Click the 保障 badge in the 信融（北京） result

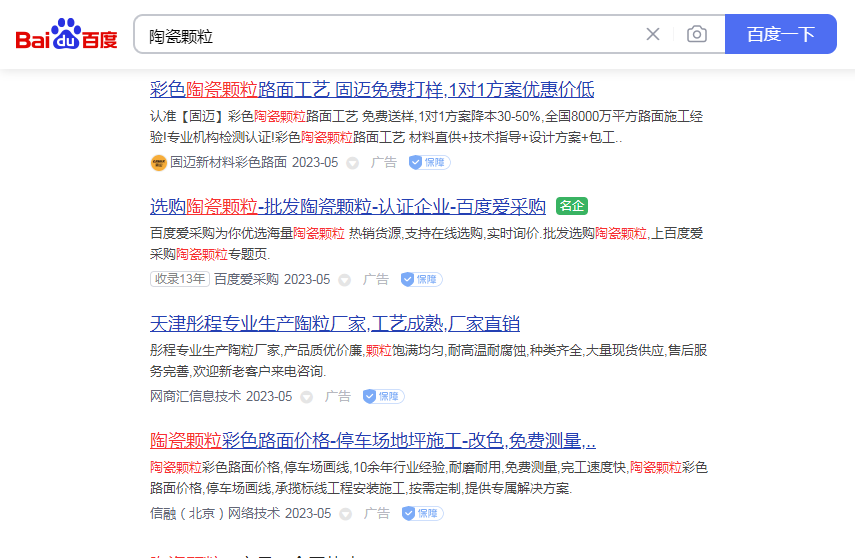click(x=423, y=513)
